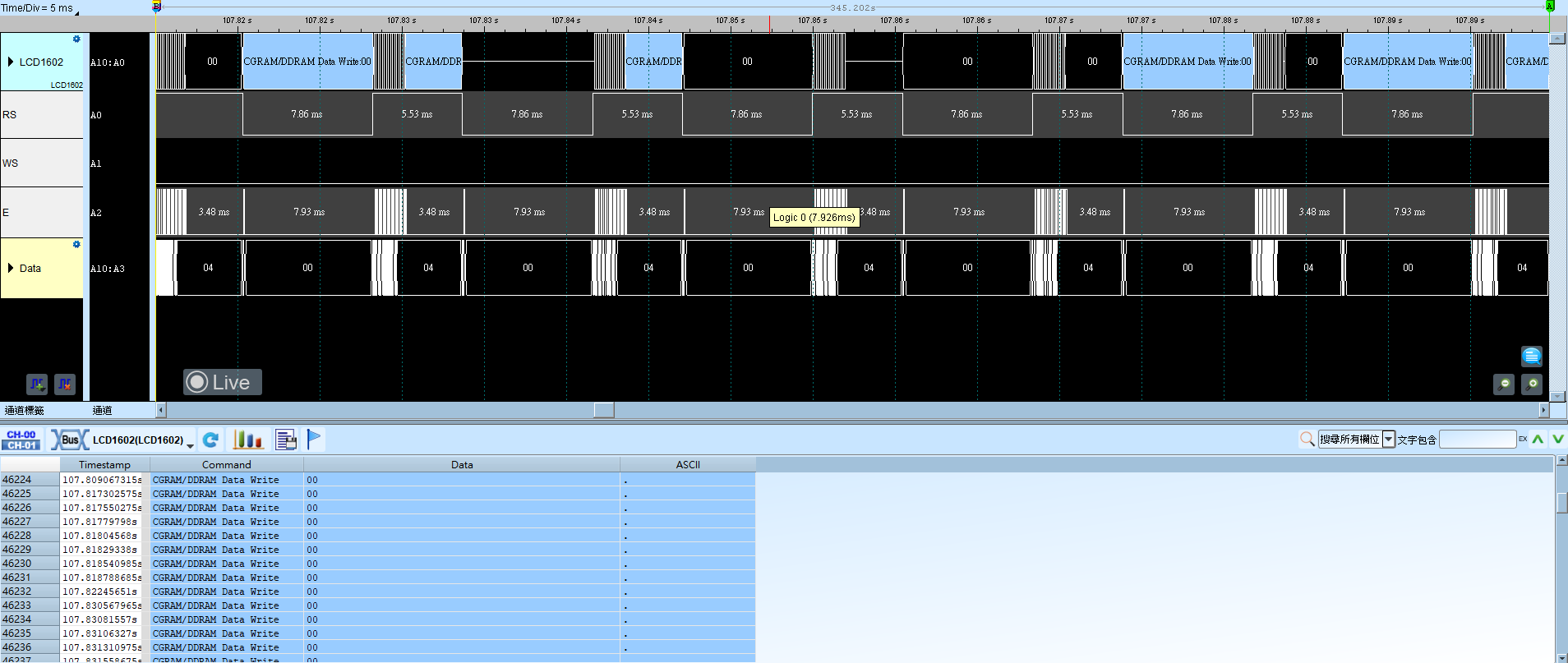This screenshot has width=1568, height=663.
Task: Click the orange magnifier search icon
Action: pyautogui.click(x=1307, y=440)
